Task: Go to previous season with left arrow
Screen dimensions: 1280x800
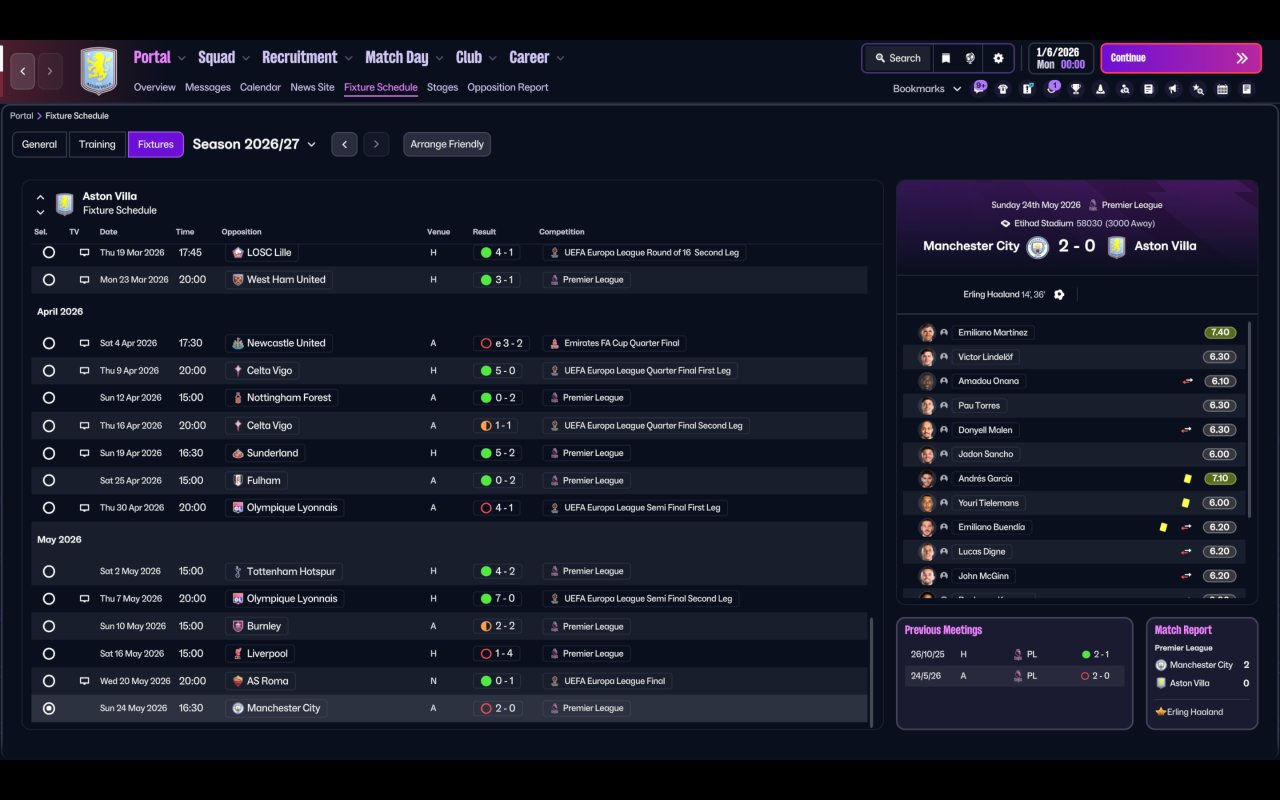Action: [344, 144]
